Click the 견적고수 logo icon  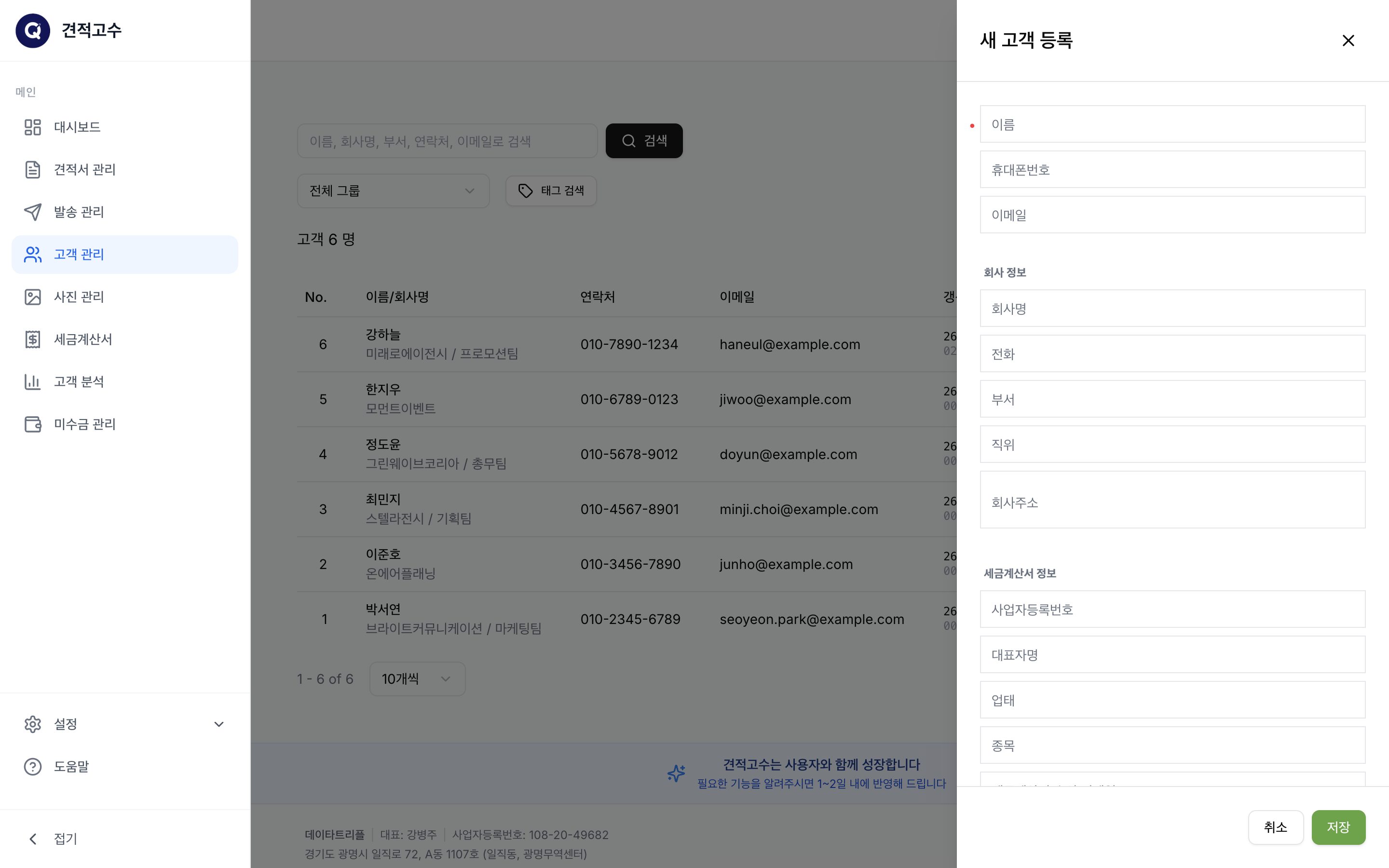tap(33, 30)
